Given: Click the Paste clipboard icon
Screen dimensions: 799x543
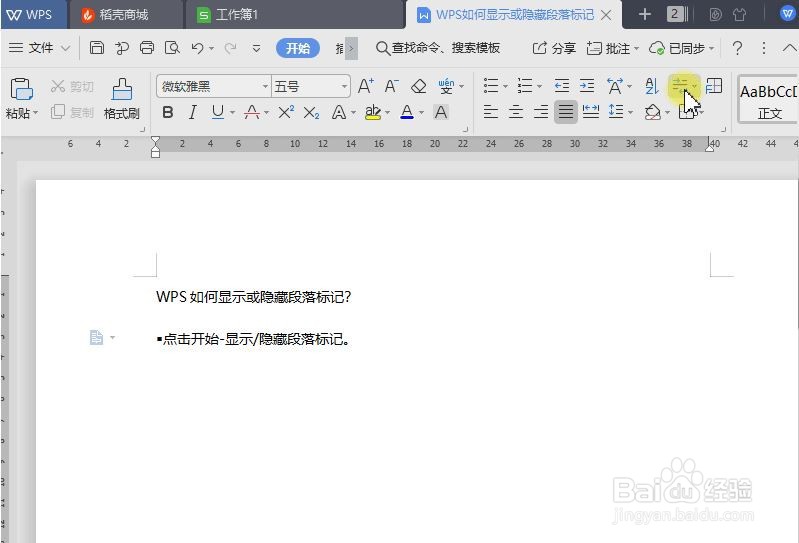Looking at the screenshot, I should click(21, 90).
